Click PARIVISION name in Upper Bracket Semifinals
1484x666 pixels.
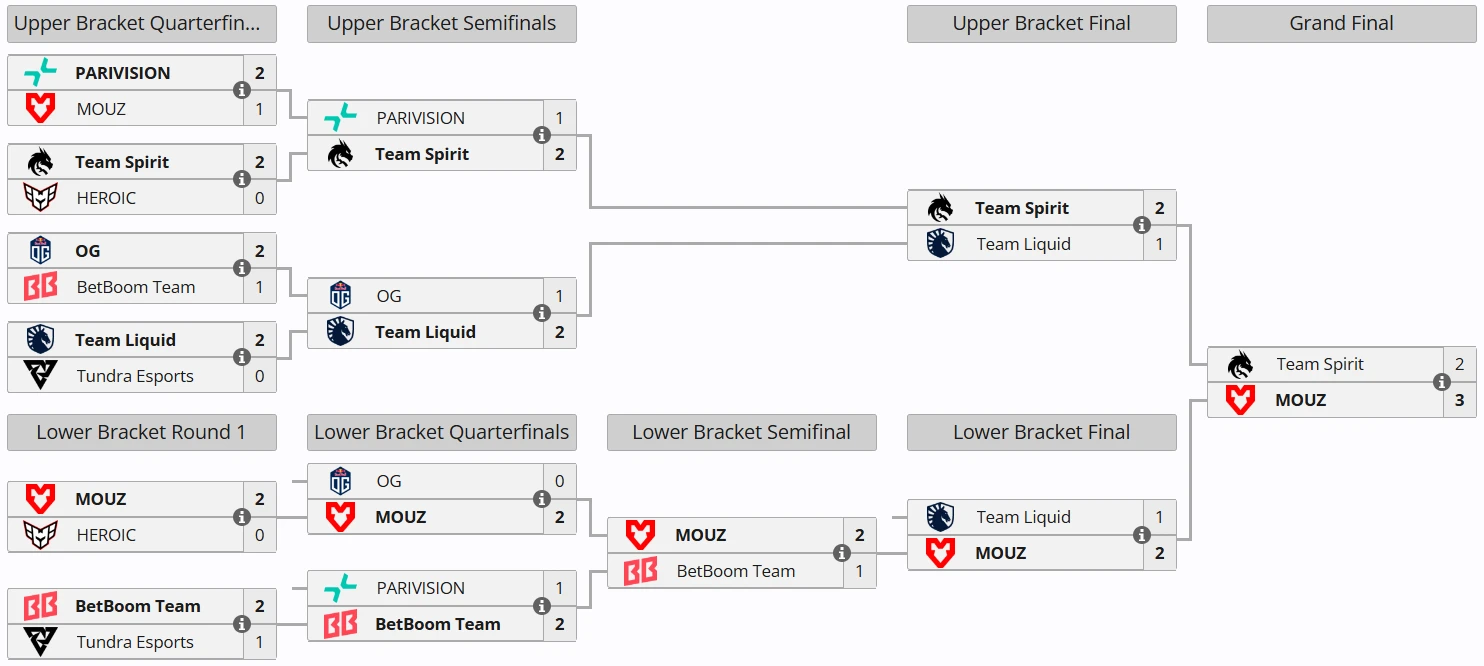pos(420,118)
